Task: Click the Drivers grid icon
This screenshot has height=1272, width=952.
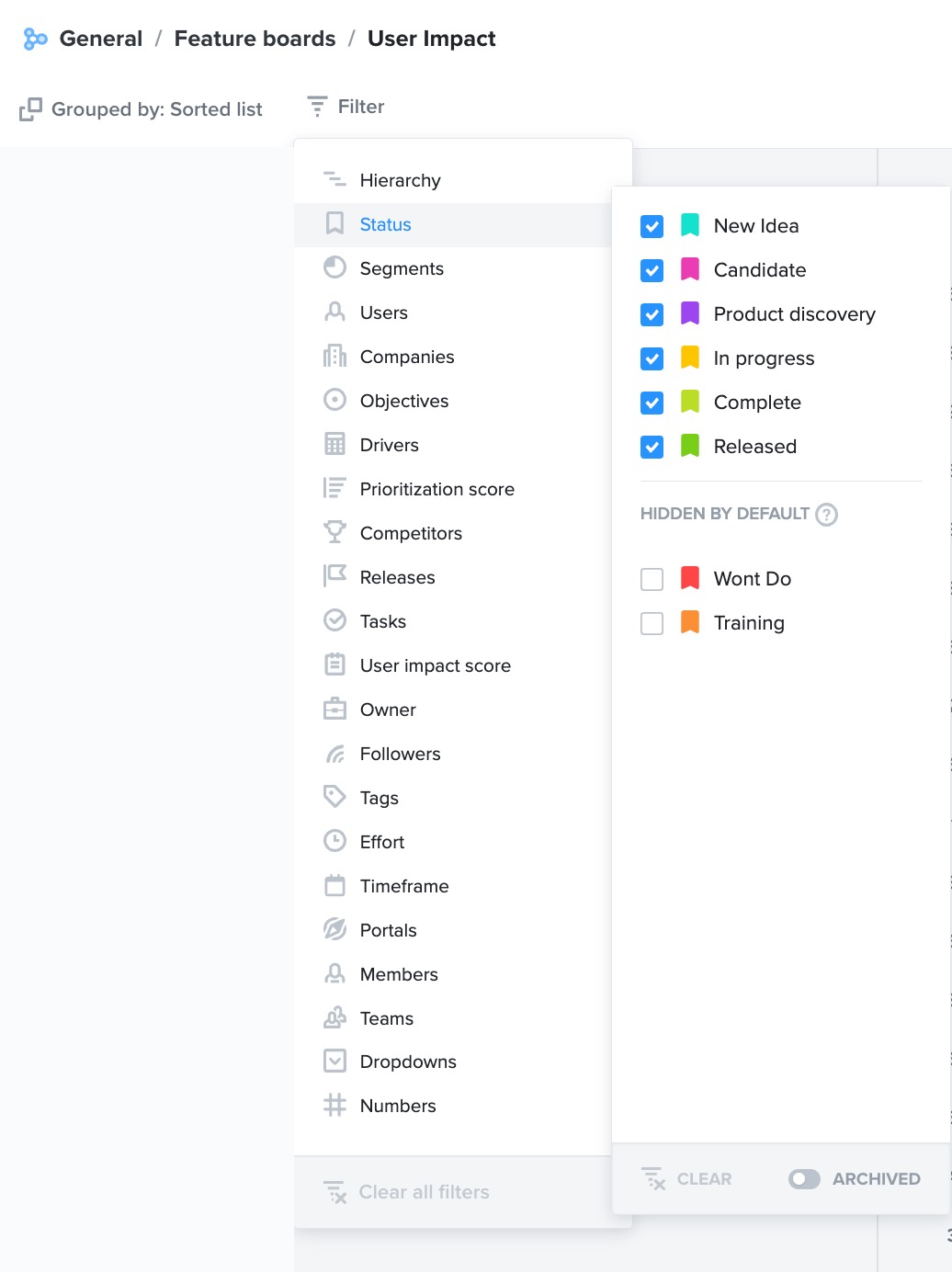Action: coord(334,444)
